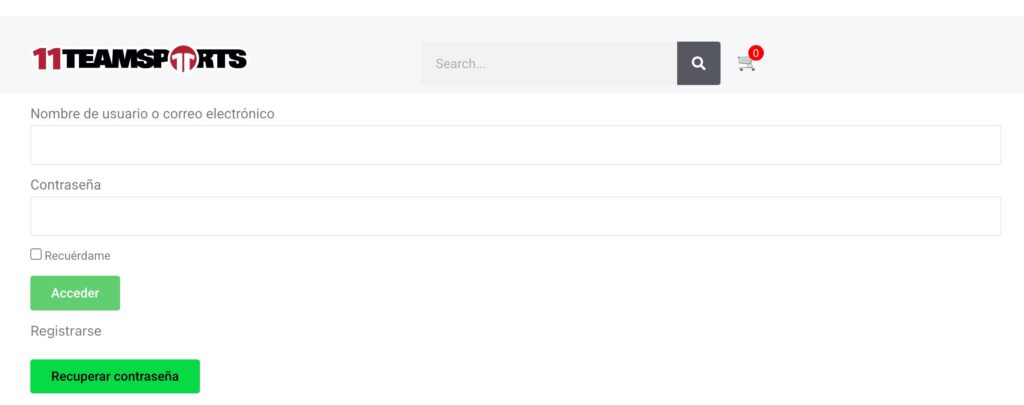This screenshot has height=405, width=1024.
Task: Click the Contraseña field label
Action: 65,185
